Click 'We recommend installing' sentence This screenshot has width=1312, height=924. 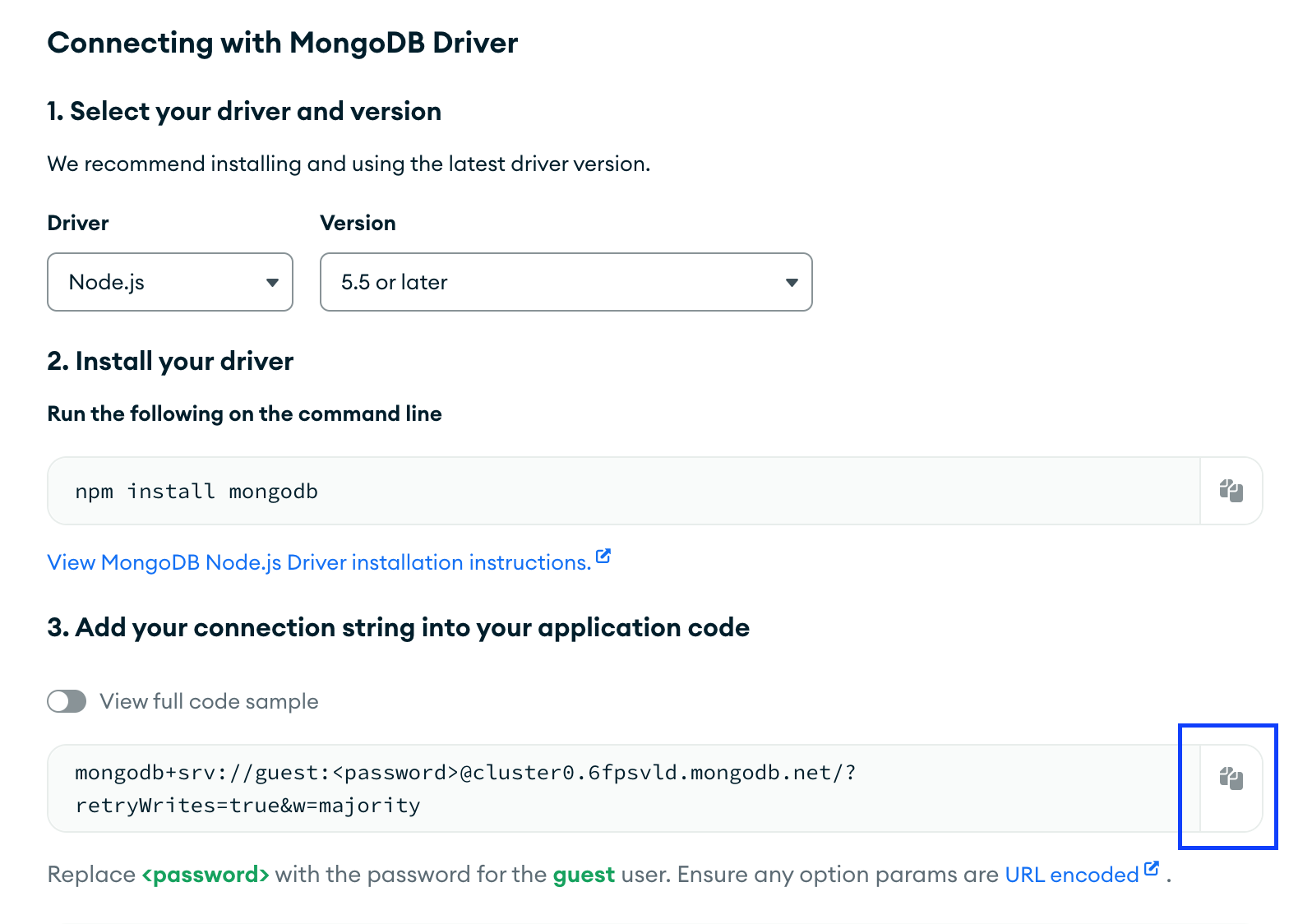click(349, 164)
